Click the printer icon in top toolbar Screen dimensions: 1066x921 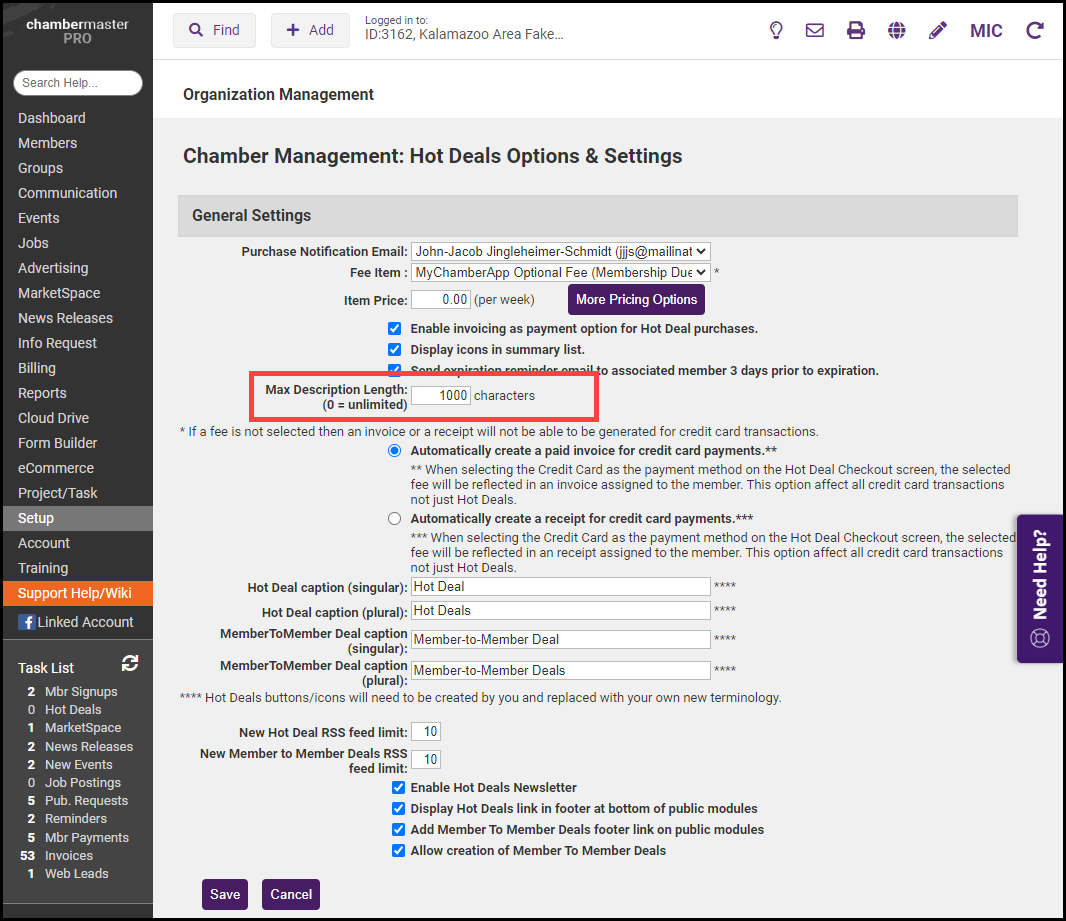pos(856,30)
